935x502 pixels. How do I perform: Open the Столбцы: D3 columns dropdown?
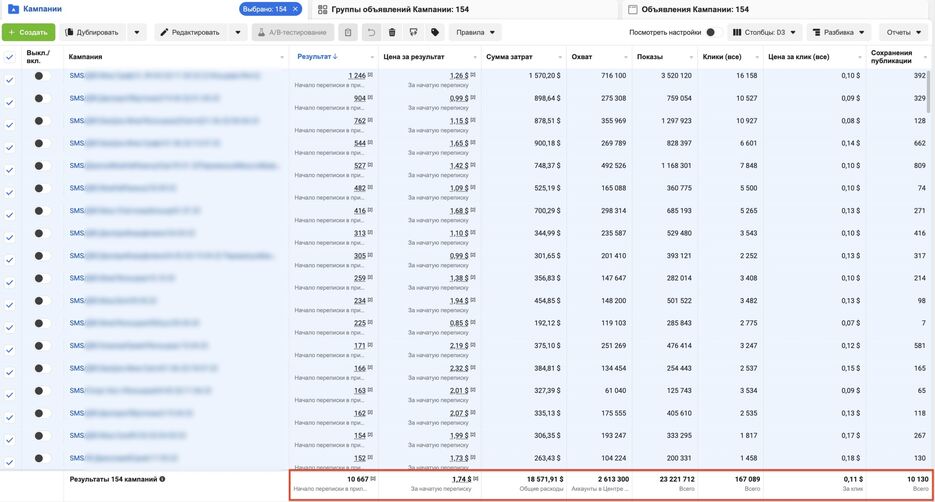pyautogui.click(x=764, y=32)
